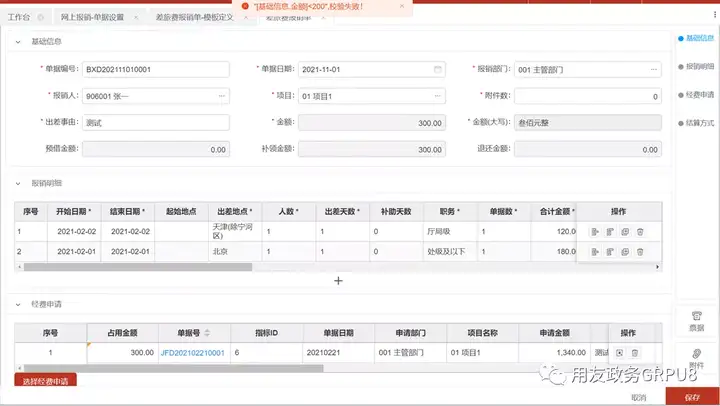The width and height of the screenshot is (720, 406).
Task: Delete the JFD202102210001 expense application row
Action: [635, 353]
